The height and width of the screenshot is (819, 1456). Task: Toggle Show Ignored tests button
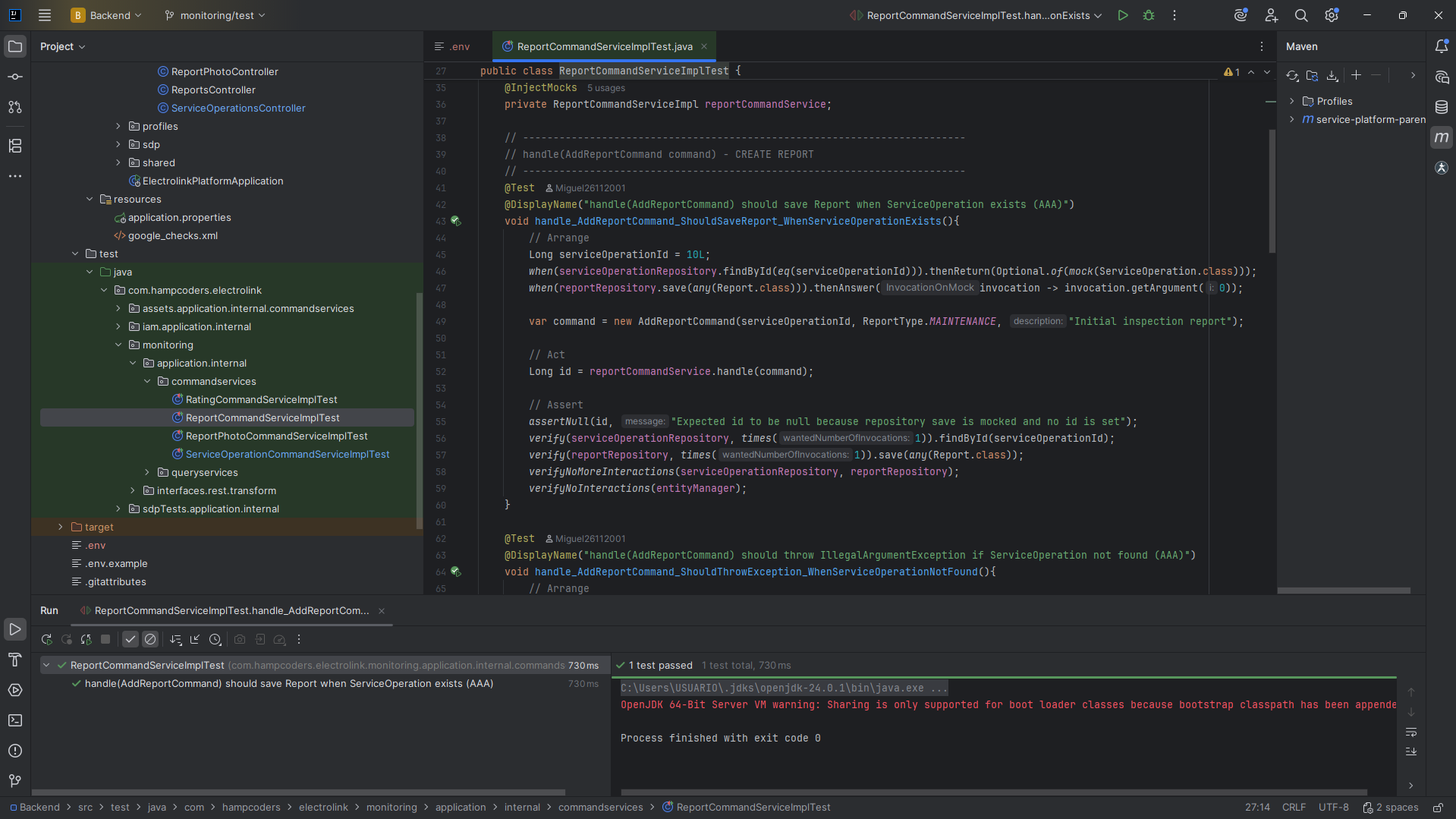point(150,639)
